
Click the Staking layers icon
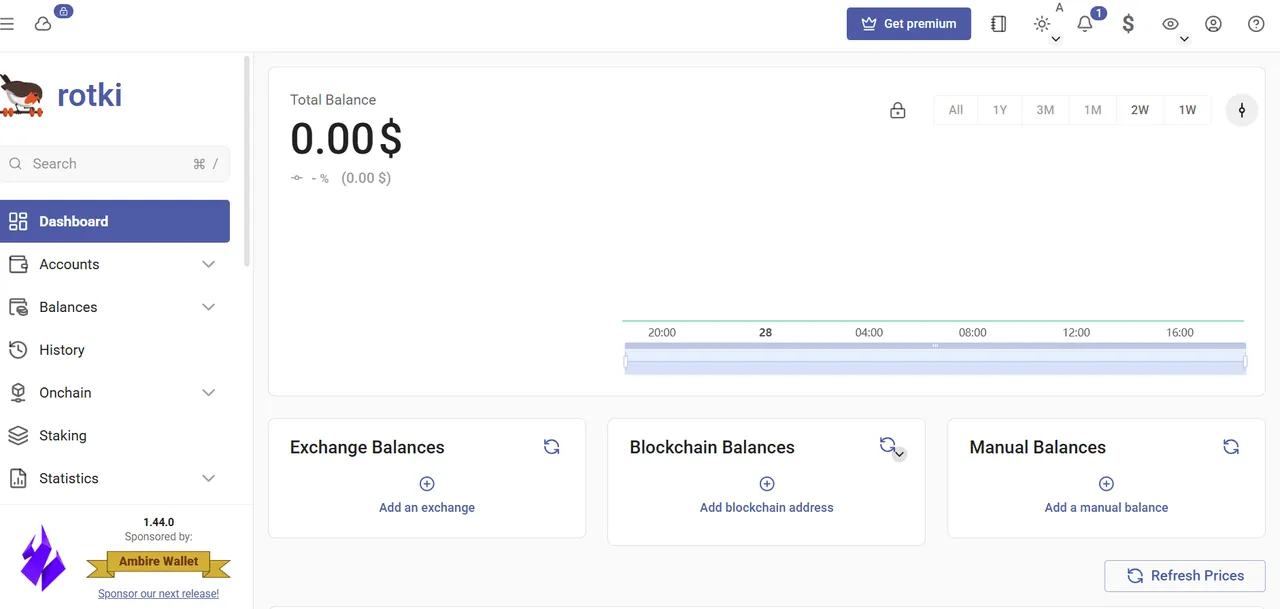tap(18, 436)
